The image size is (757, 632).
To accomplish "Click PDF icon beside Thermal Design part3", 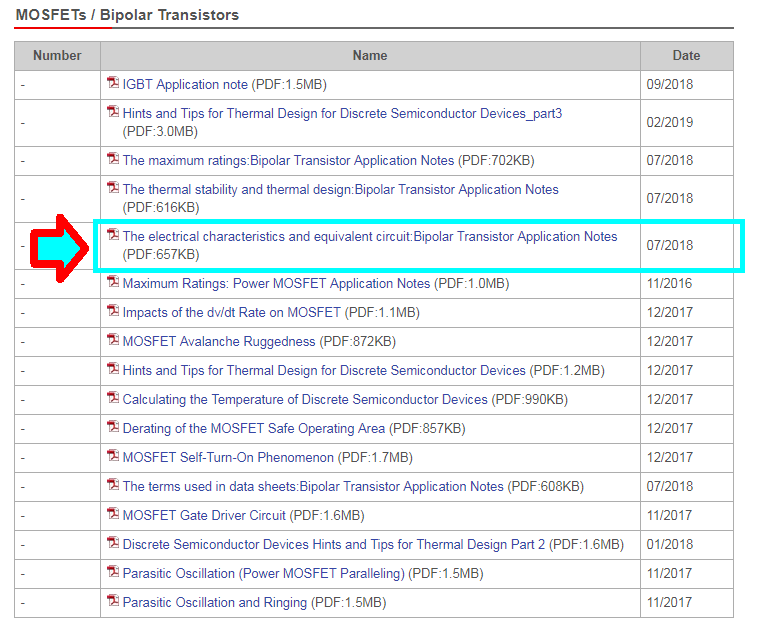I will (113, 112).
